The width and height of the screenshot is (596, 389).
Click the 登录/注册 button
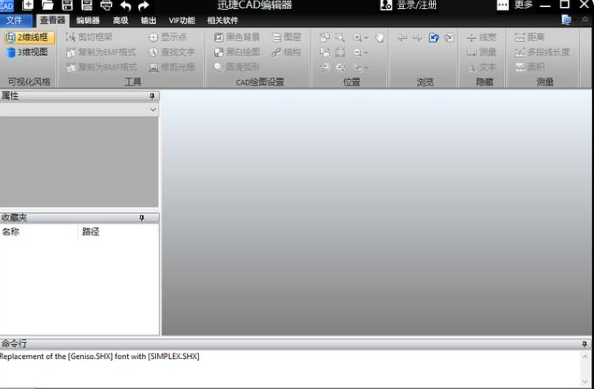coord(409,5)
